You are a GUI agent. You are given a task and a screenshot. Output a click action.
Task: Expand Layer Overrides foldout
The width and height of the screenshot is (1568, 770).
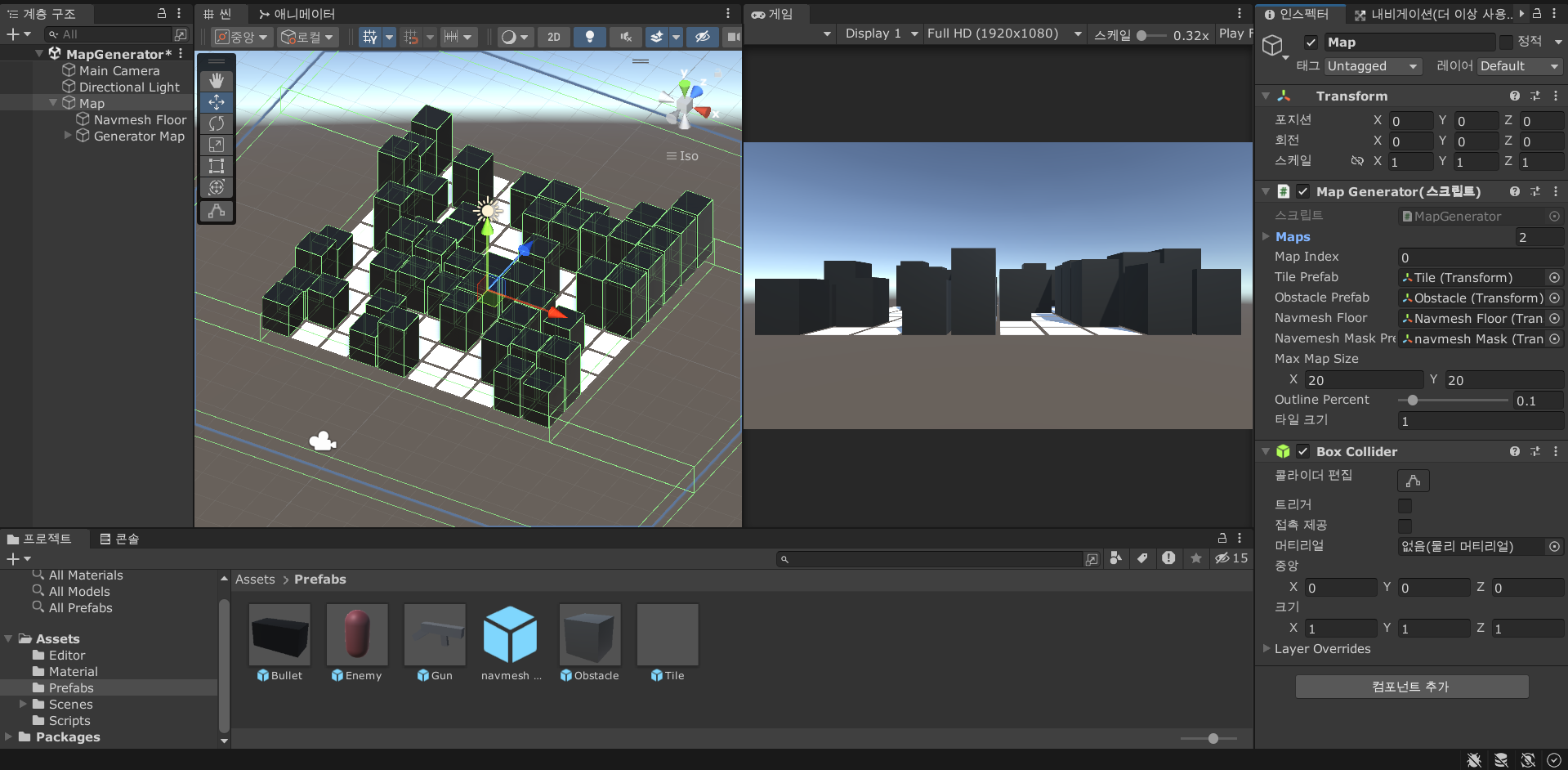coord(1266,648)
